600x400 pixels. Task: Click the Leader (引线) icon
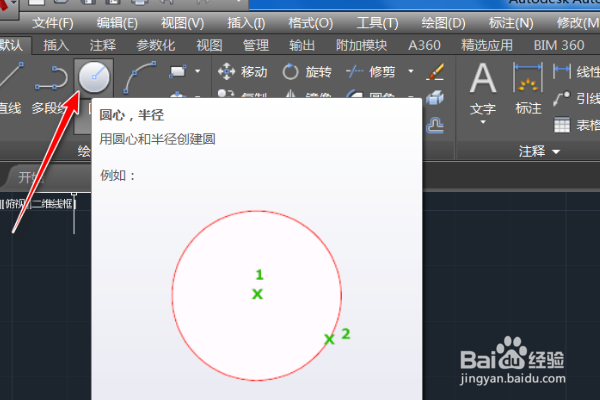point(561,98)
